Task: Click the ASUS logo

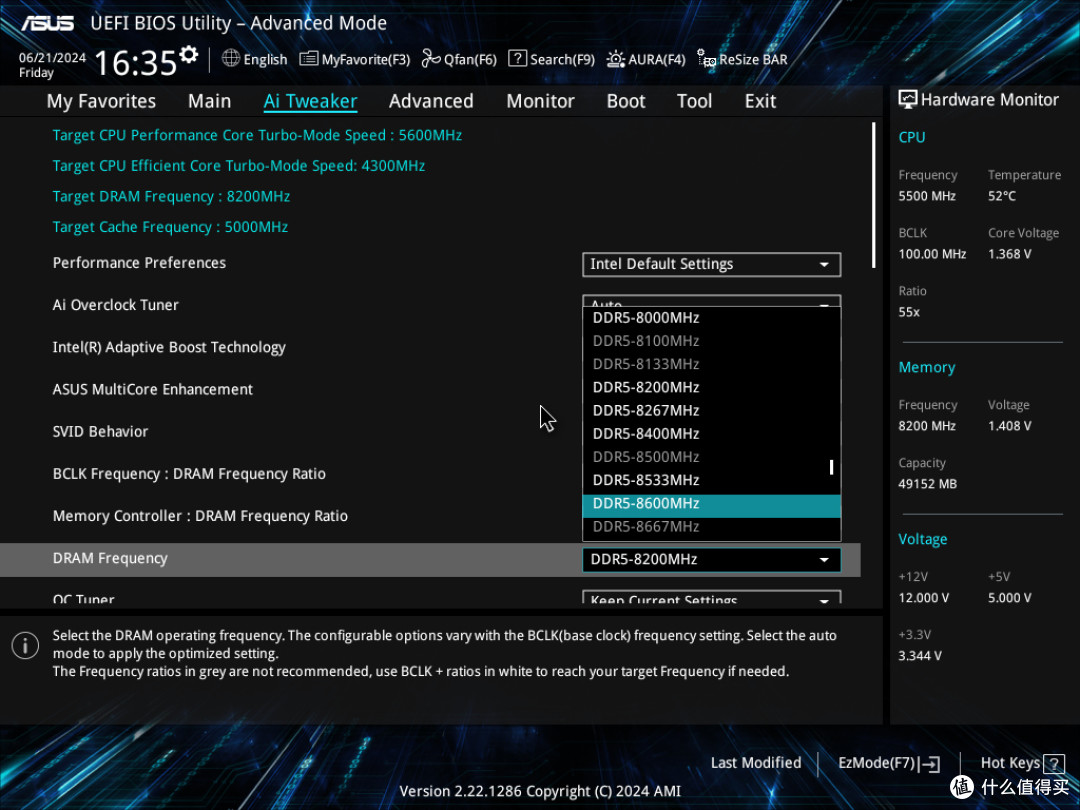Action: tap(47, 23)
